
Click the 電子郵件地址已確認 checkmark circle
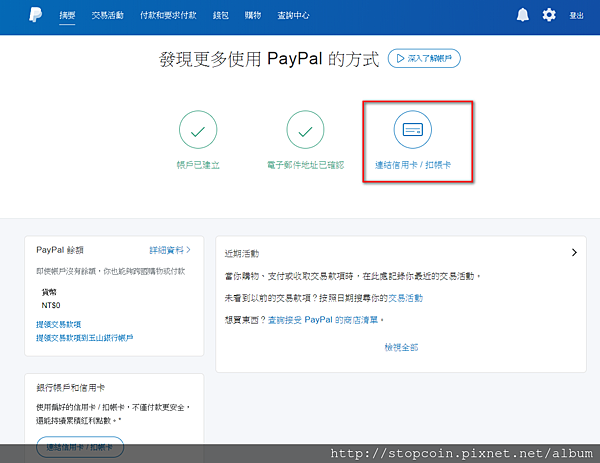[x=305, y=129]
